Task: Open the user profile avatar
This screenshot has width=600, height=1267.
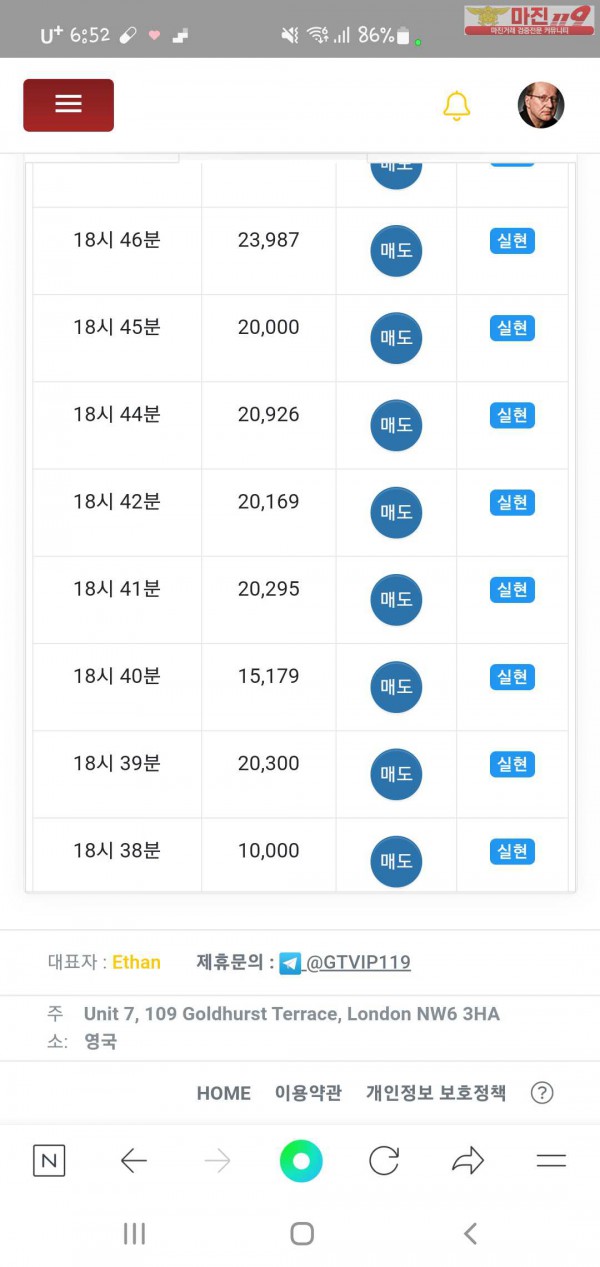Action: (541, 105)
